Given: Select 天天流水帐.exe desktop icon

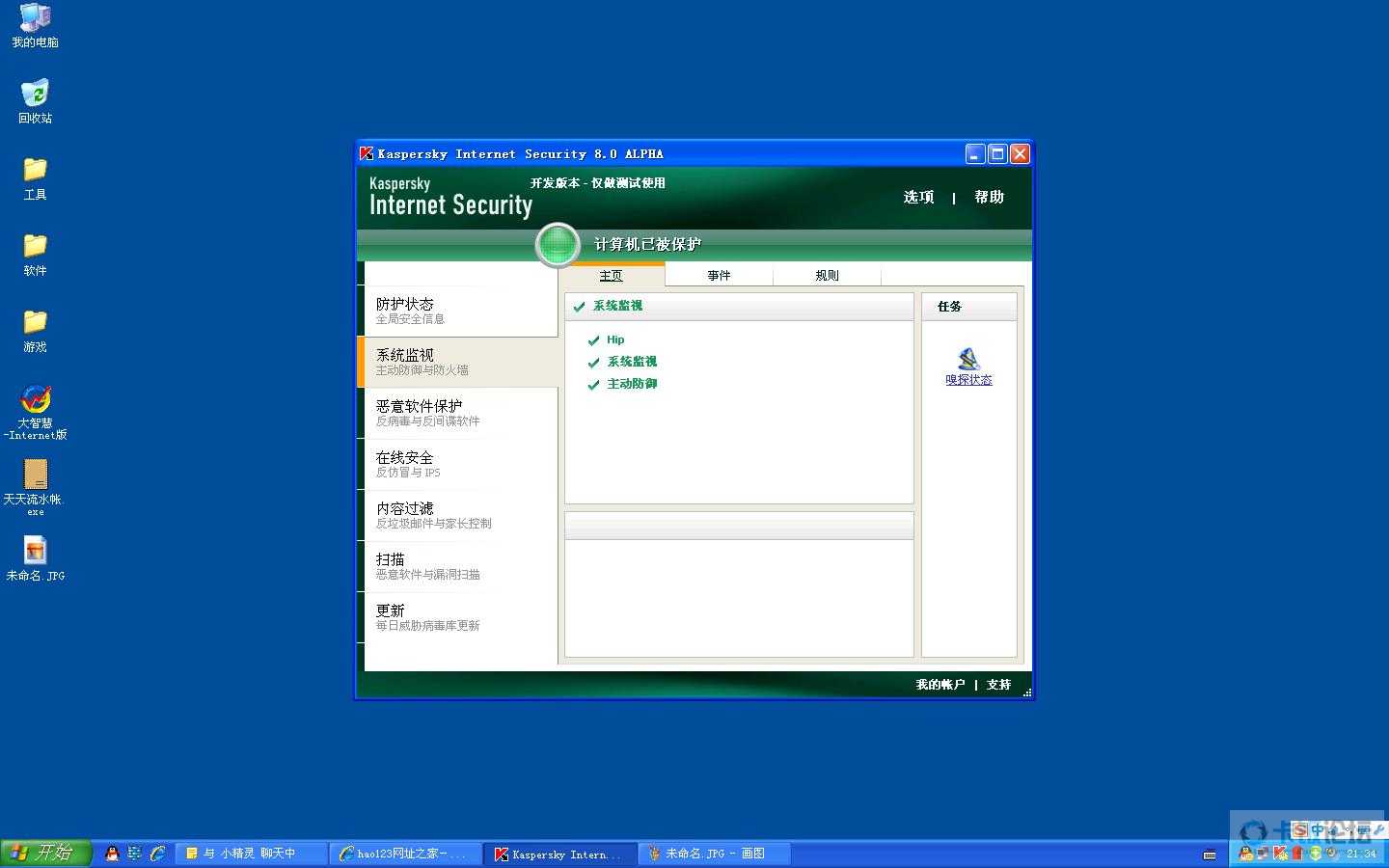Looking at the screenshot, I should pyautogui.click(x=35, y=488).
